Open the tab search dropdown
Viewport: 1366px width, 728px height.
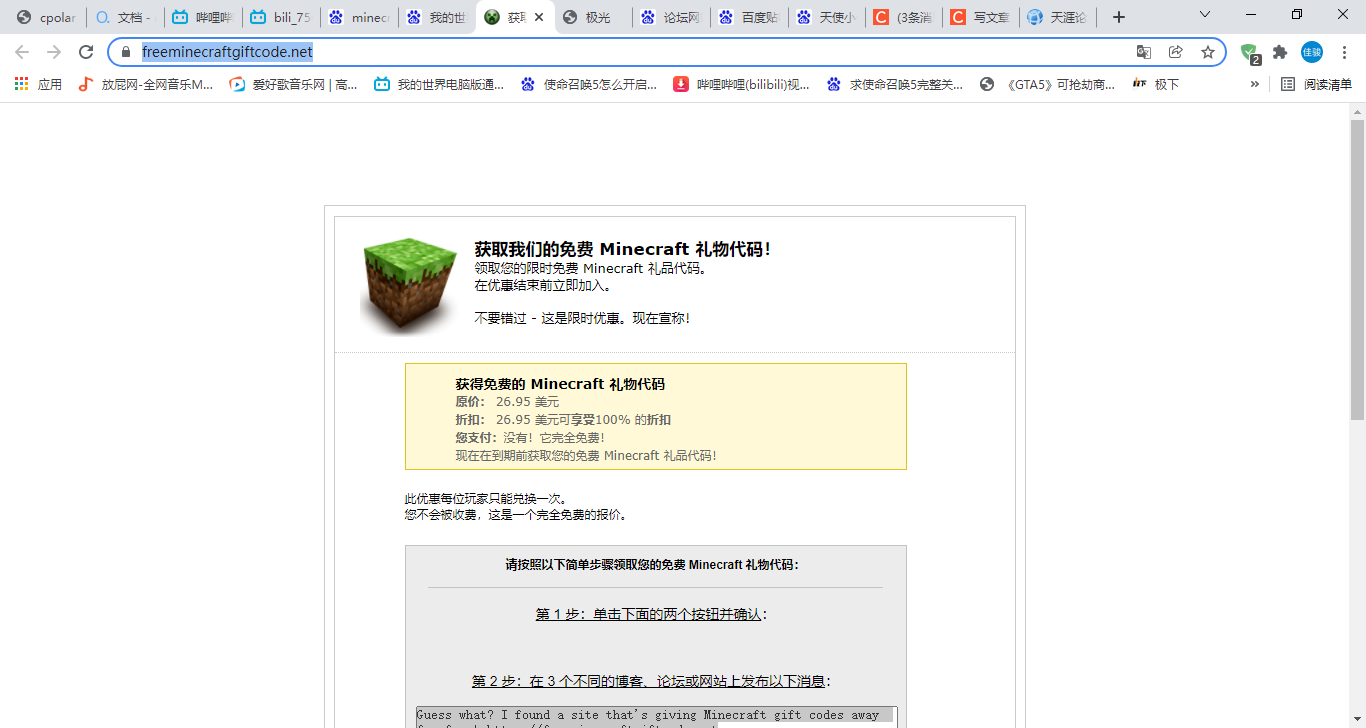point(1205,14)
